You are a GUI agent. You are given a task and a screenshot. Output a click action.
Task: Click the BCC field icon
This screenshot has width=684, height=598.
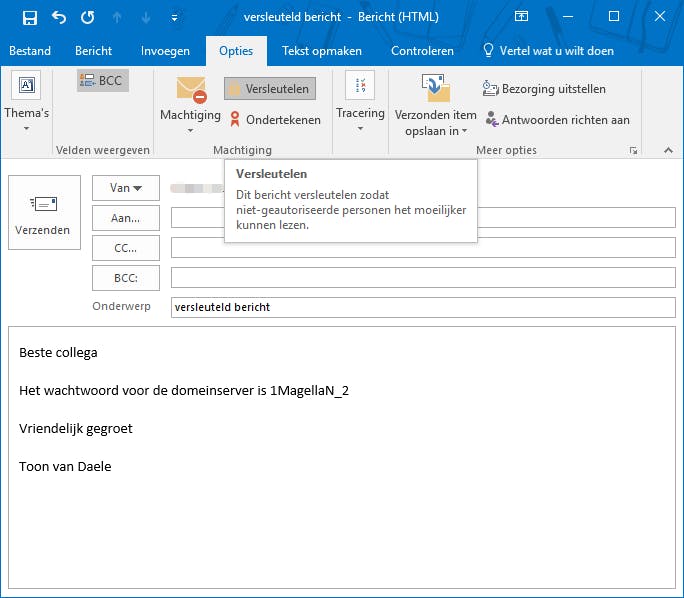[87, 80]
